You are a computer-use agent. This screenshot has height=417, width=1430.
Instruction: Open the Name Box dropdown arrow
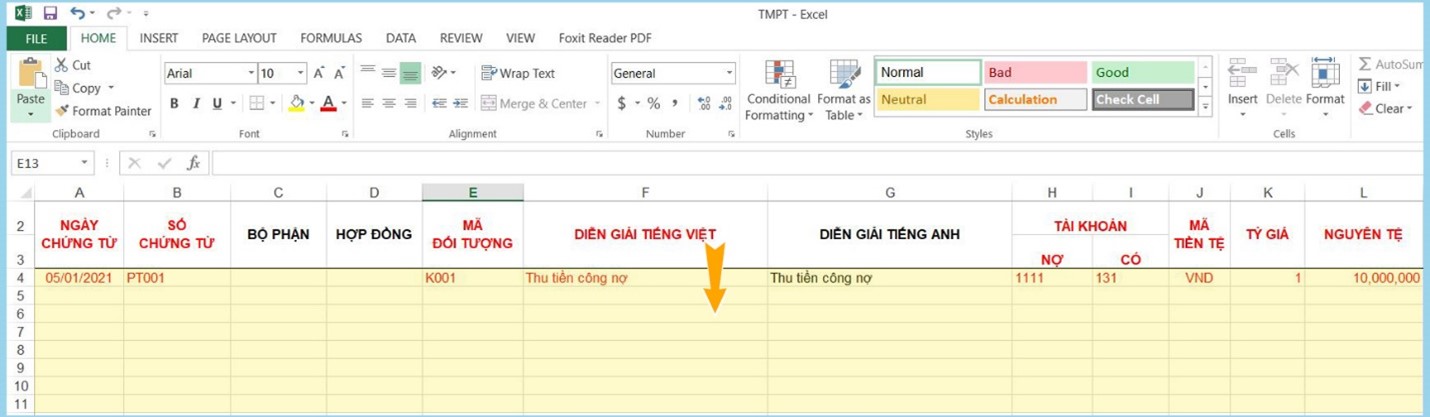(x=85, y=163)
